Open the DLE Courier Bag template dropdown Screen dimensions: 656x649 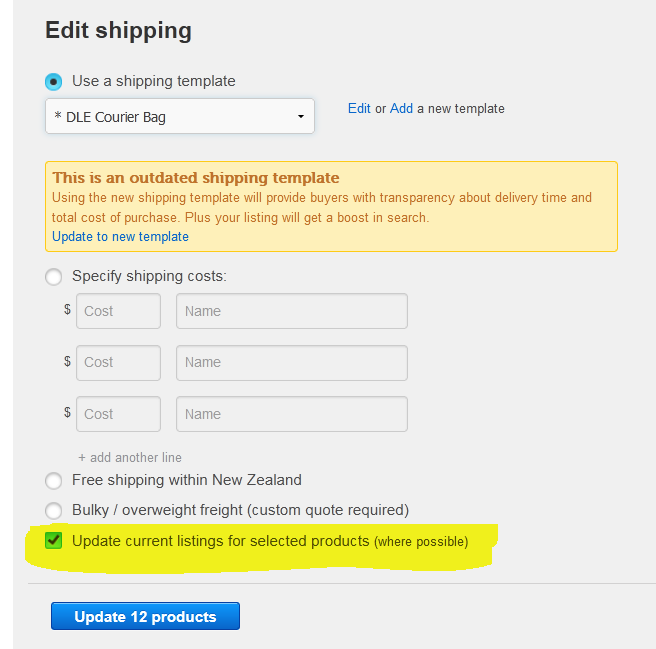tap(180, 117)
